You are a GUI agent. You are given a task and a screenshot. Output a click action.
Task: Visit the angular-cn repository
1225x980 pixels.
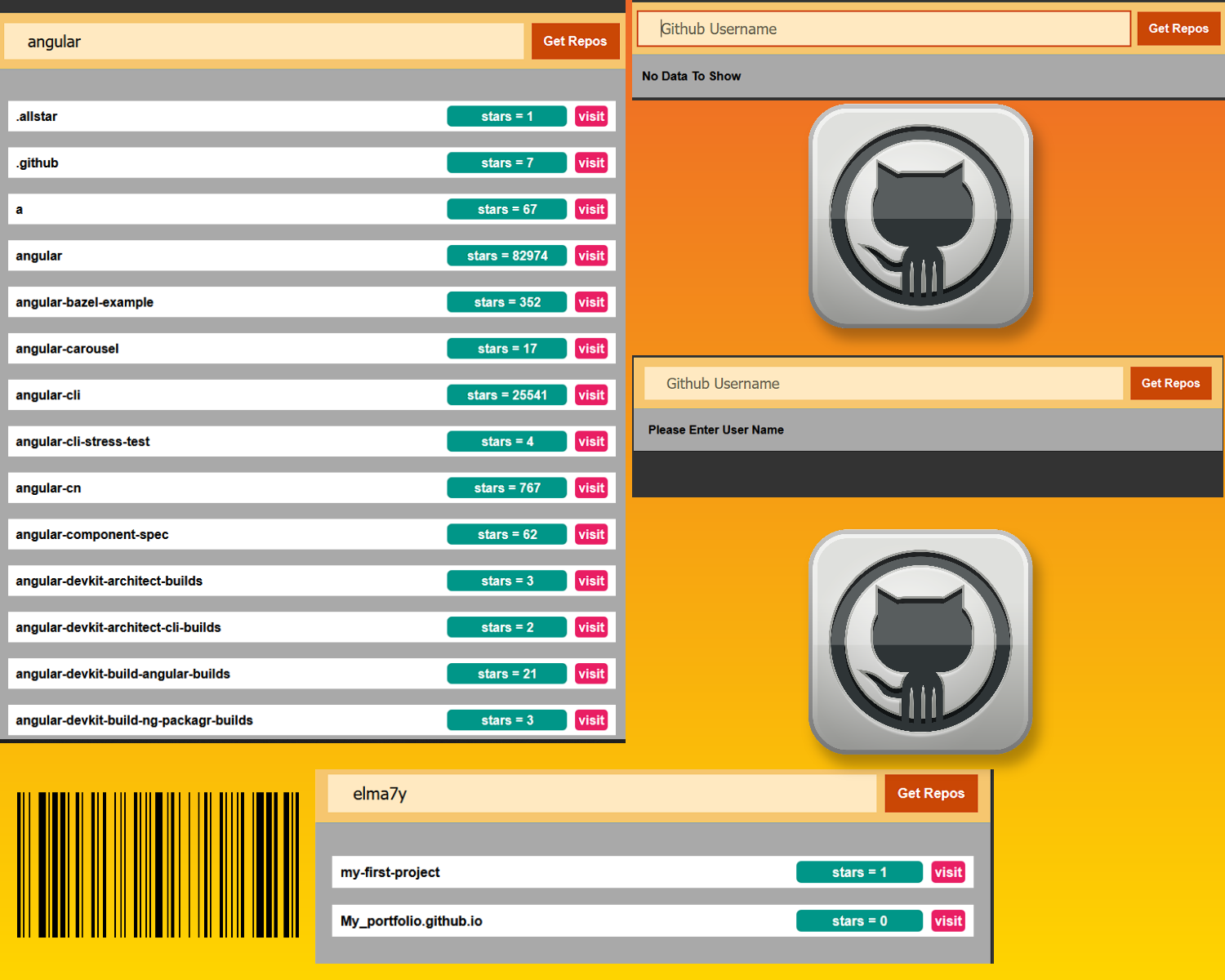click(591, 488)
